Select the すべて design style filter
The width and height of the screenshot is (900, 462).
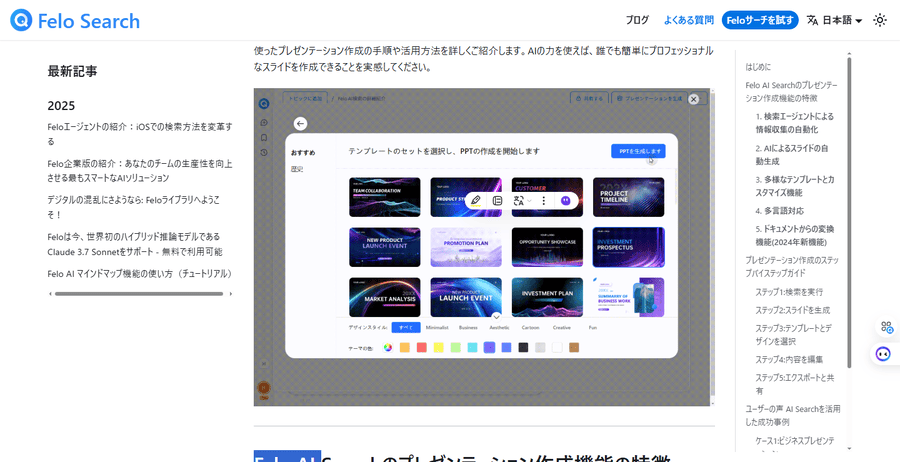click(x=406, y=328)
